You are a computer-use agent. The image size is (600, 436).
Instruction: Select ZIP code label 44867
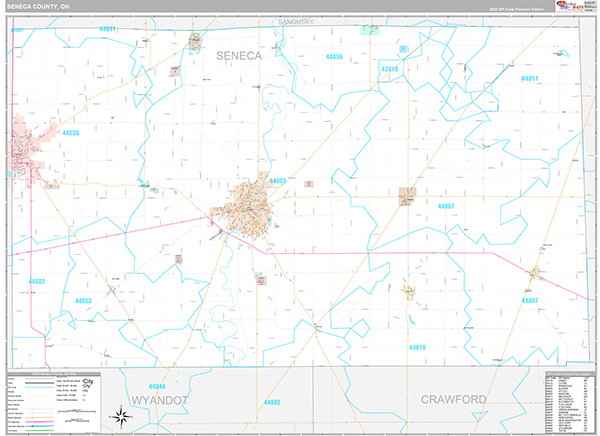click(x=446, y=206)
